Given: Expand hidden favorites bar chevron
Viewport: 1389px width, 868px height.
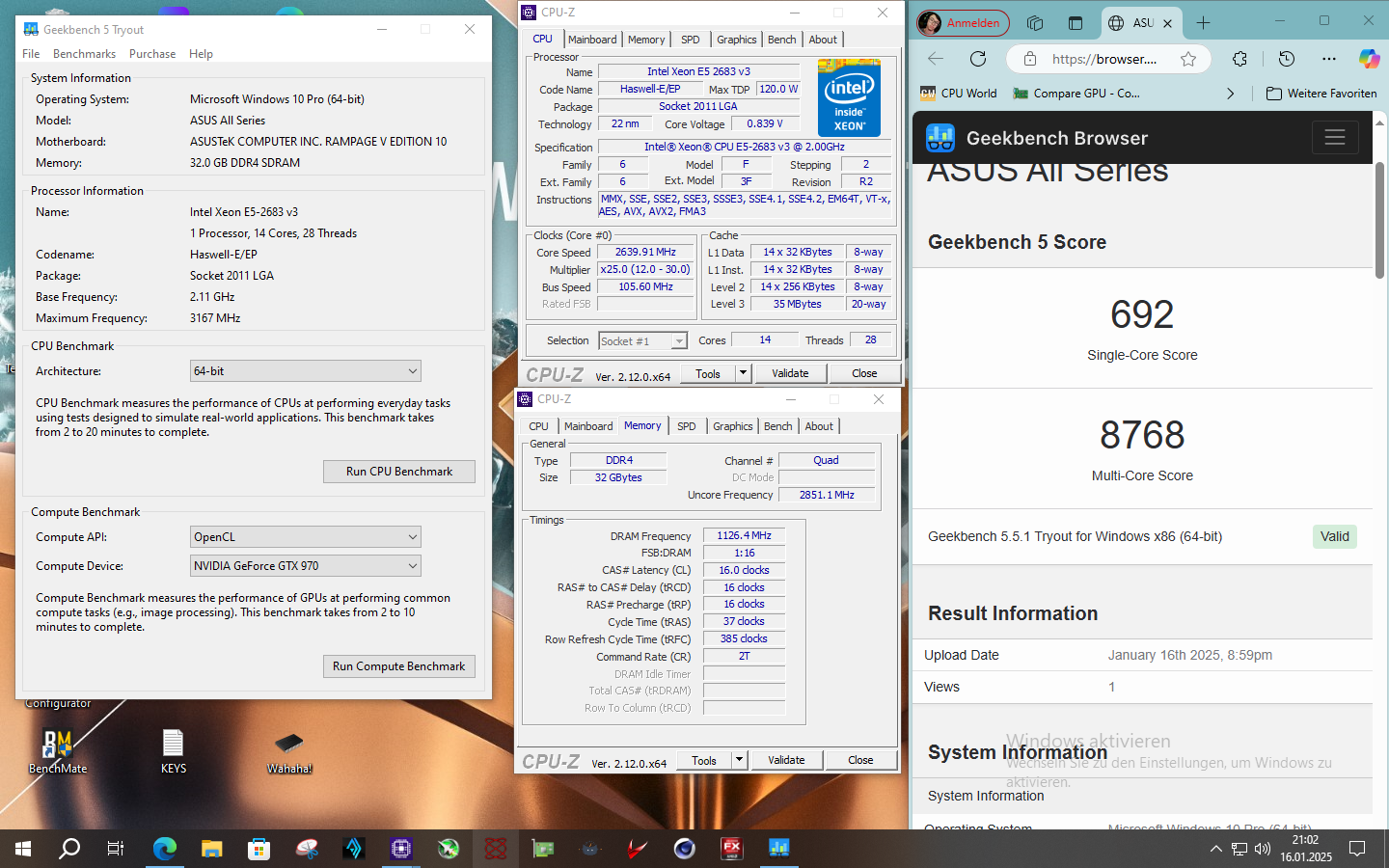Looking at the screenshot, I should pos(1230,94).
